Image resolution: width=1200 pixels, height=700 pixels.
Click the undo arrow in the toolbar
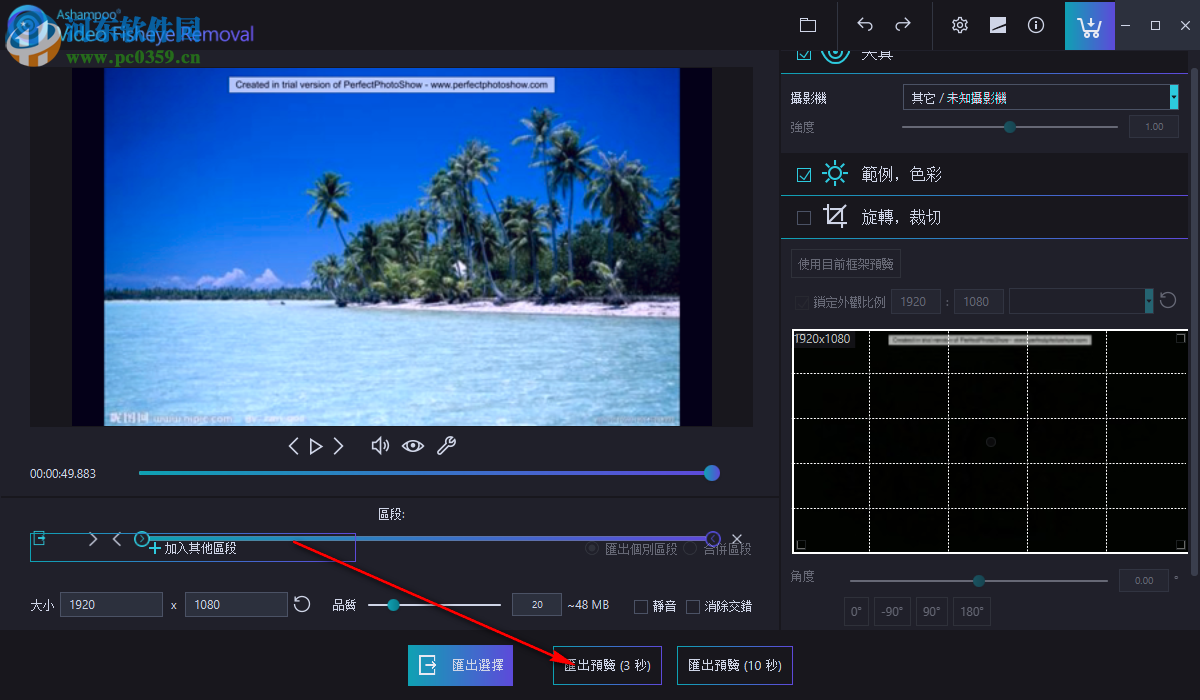(x=864, y=25)
